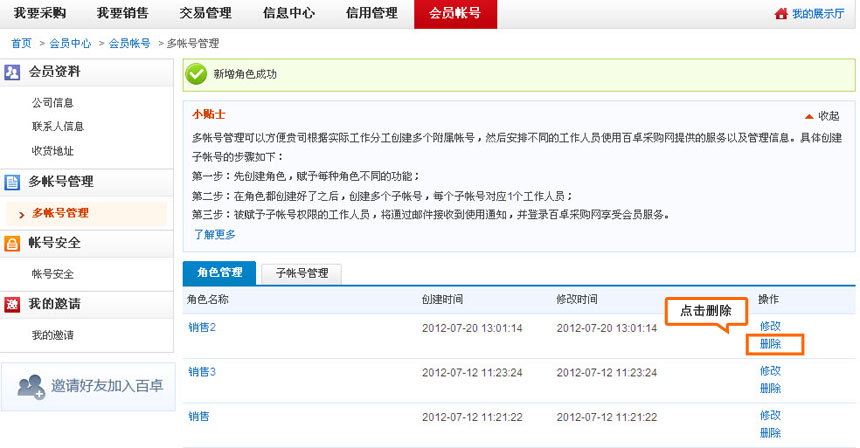Click the 会员资料 section icon

tap(13, 72)
